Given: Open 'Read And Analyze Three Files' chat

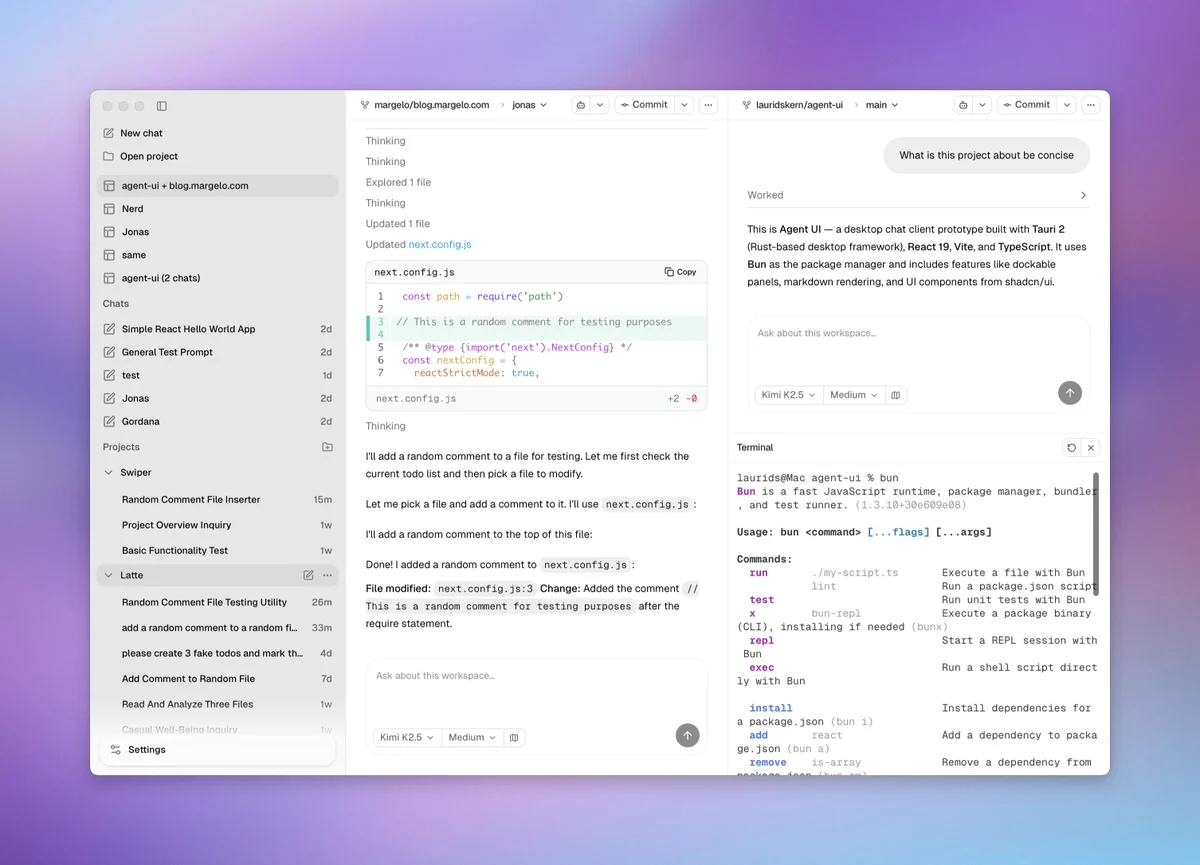Looking at the screenshot, I should coord(217,704).
